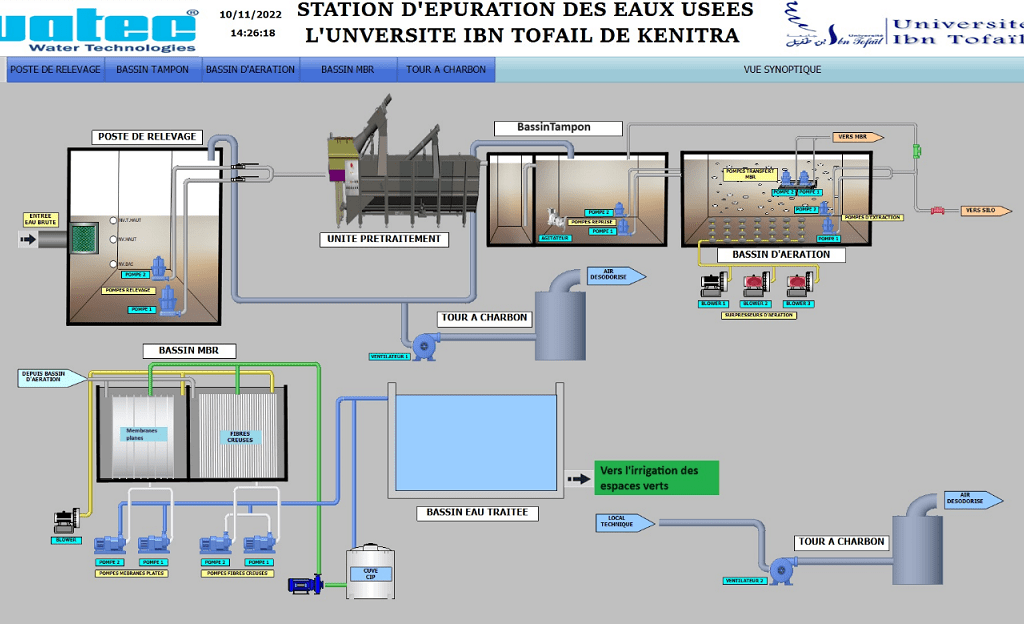
Task: Click the irrigation outlet arrow icon
Action: pos(578,478)
